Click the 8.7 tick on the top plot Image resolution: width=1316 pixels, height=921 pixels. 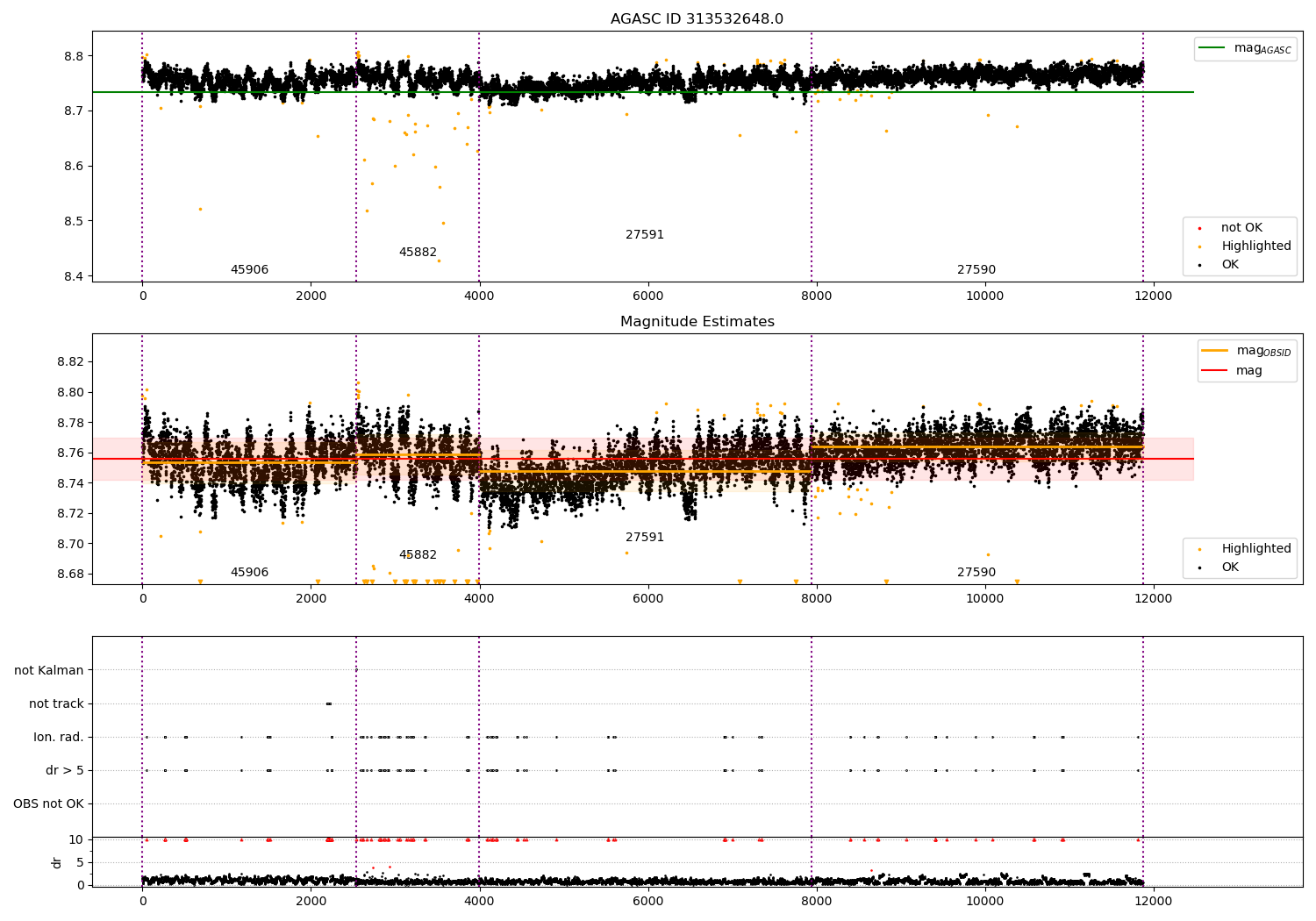[74, 111]
